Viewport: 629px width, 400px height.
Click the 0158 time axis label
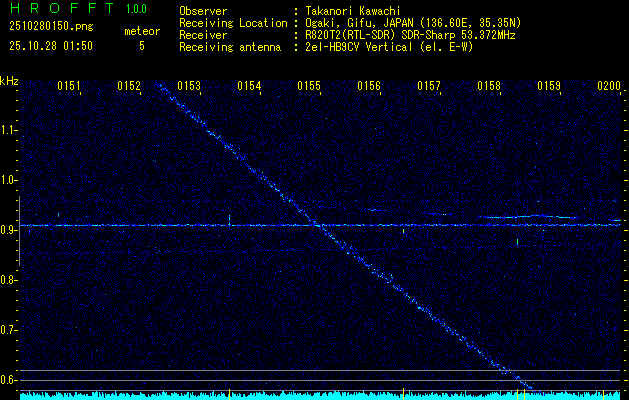(x=489, y=86)
